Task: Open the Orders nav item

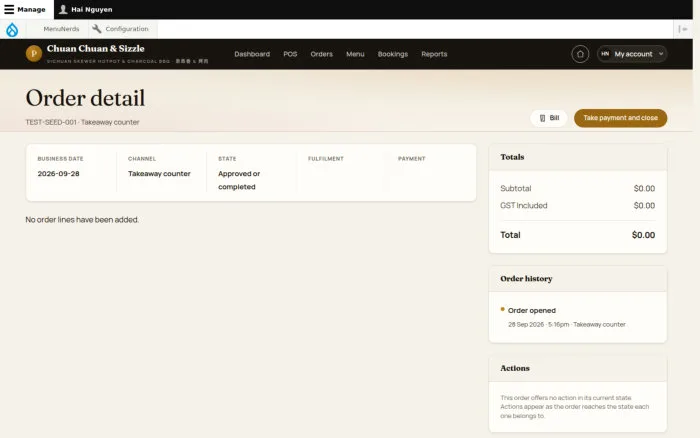Action: 321,54
